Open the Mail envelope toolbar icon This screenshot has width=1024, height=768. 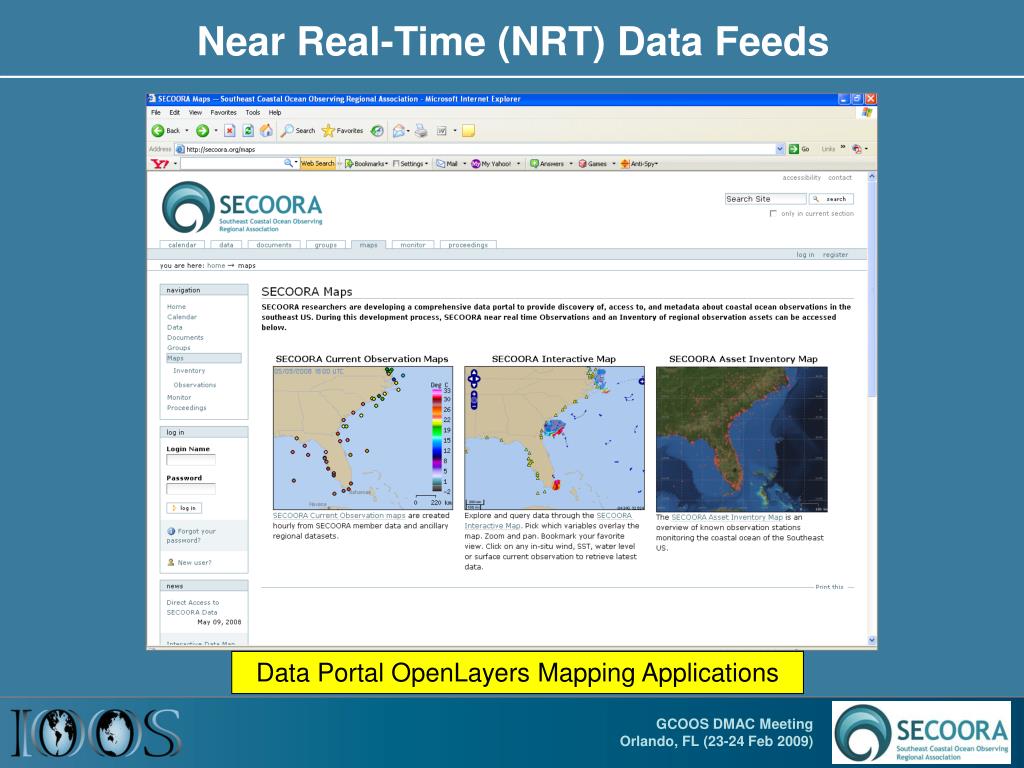398,131
